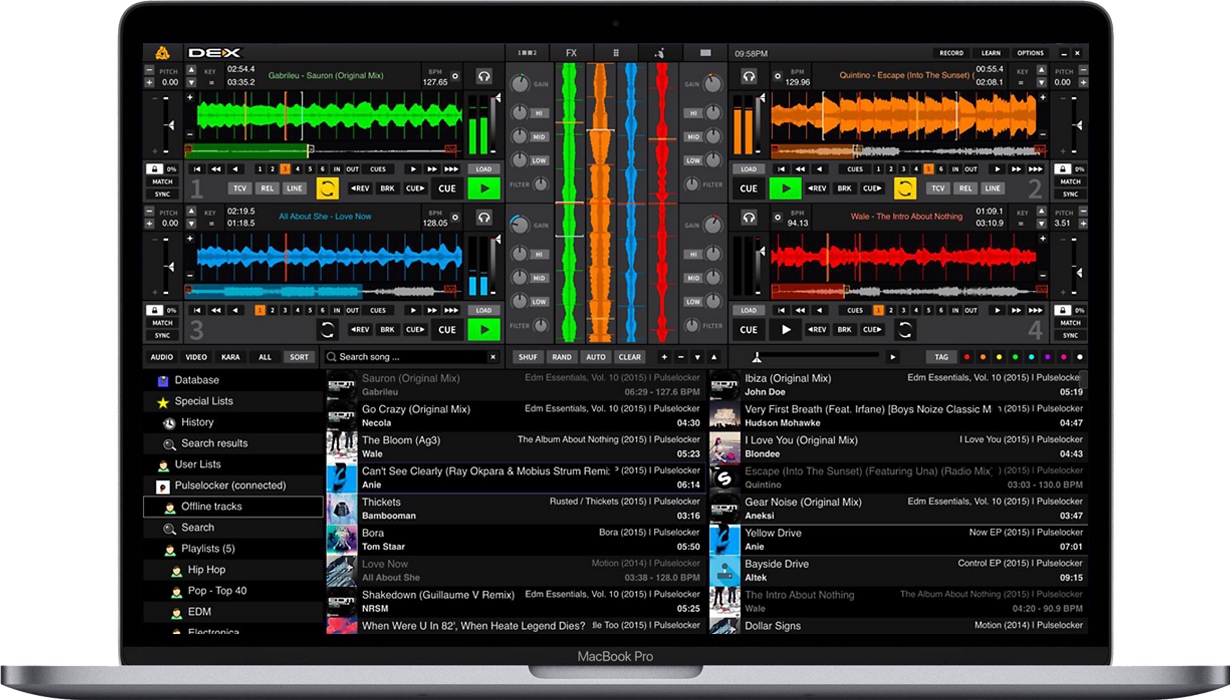Switch to the VIDEO filter tab

196,357
